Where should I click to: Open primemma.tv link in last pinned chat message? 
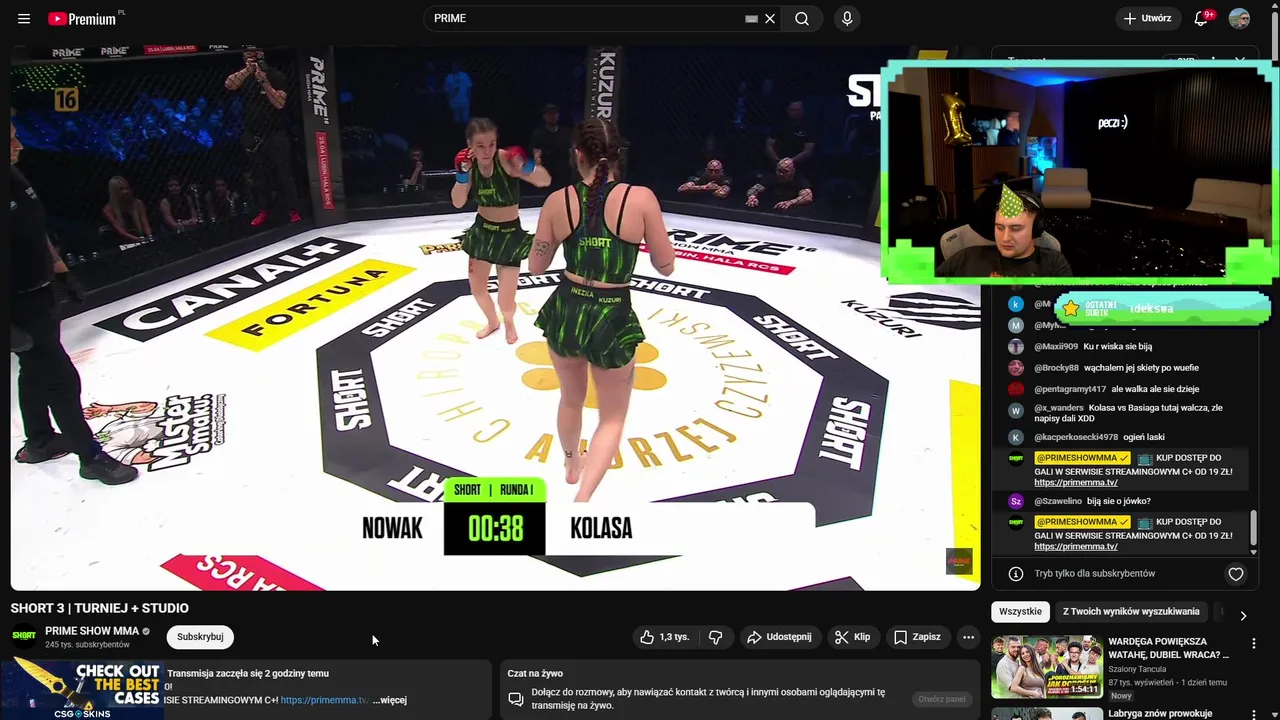[x=1076, y=547]
